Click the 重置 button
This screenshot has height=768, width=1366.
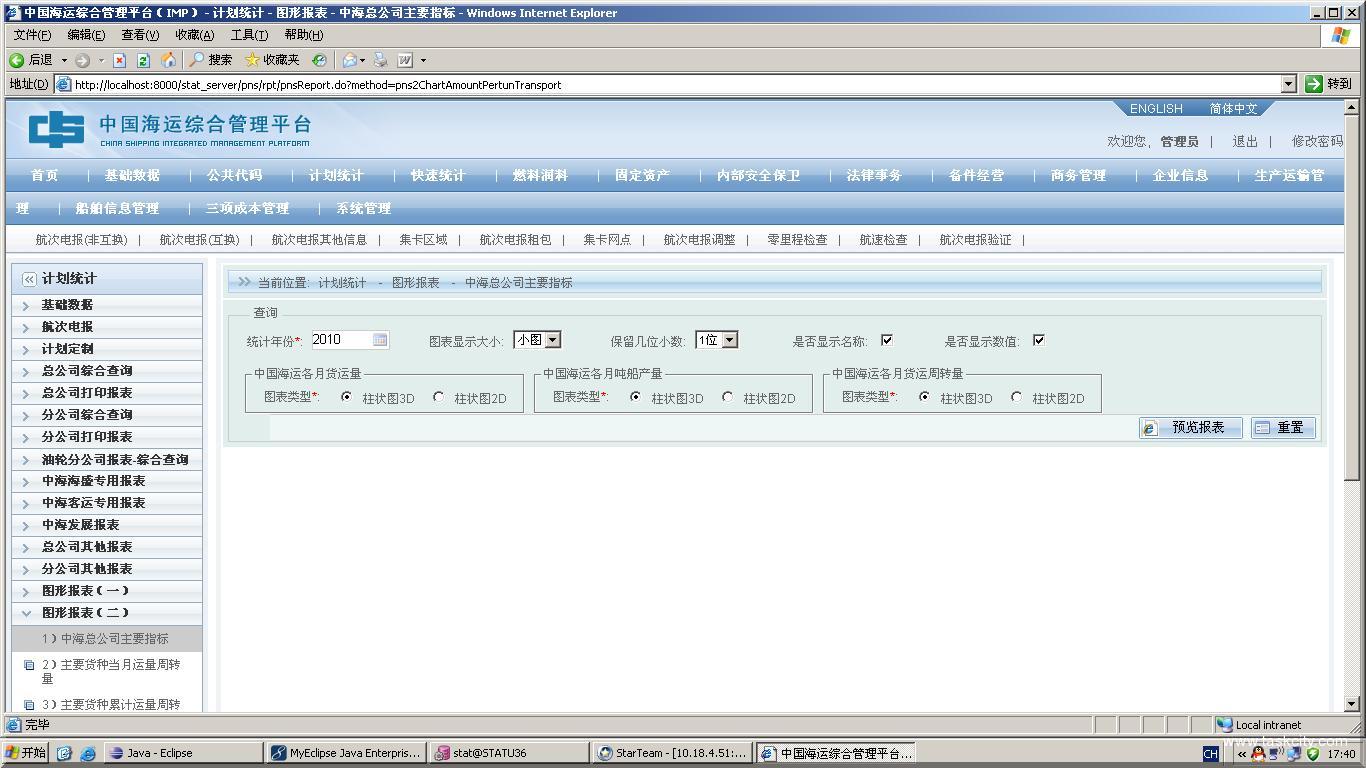pyautogui.click(x=1282, y=428)
